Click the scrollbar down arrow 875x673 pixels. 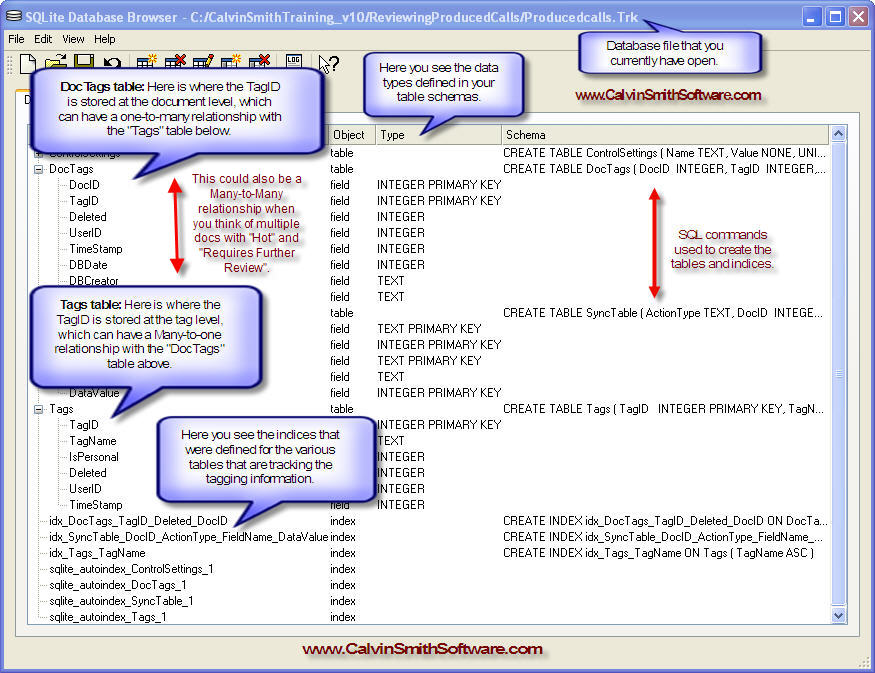point(839,616)
